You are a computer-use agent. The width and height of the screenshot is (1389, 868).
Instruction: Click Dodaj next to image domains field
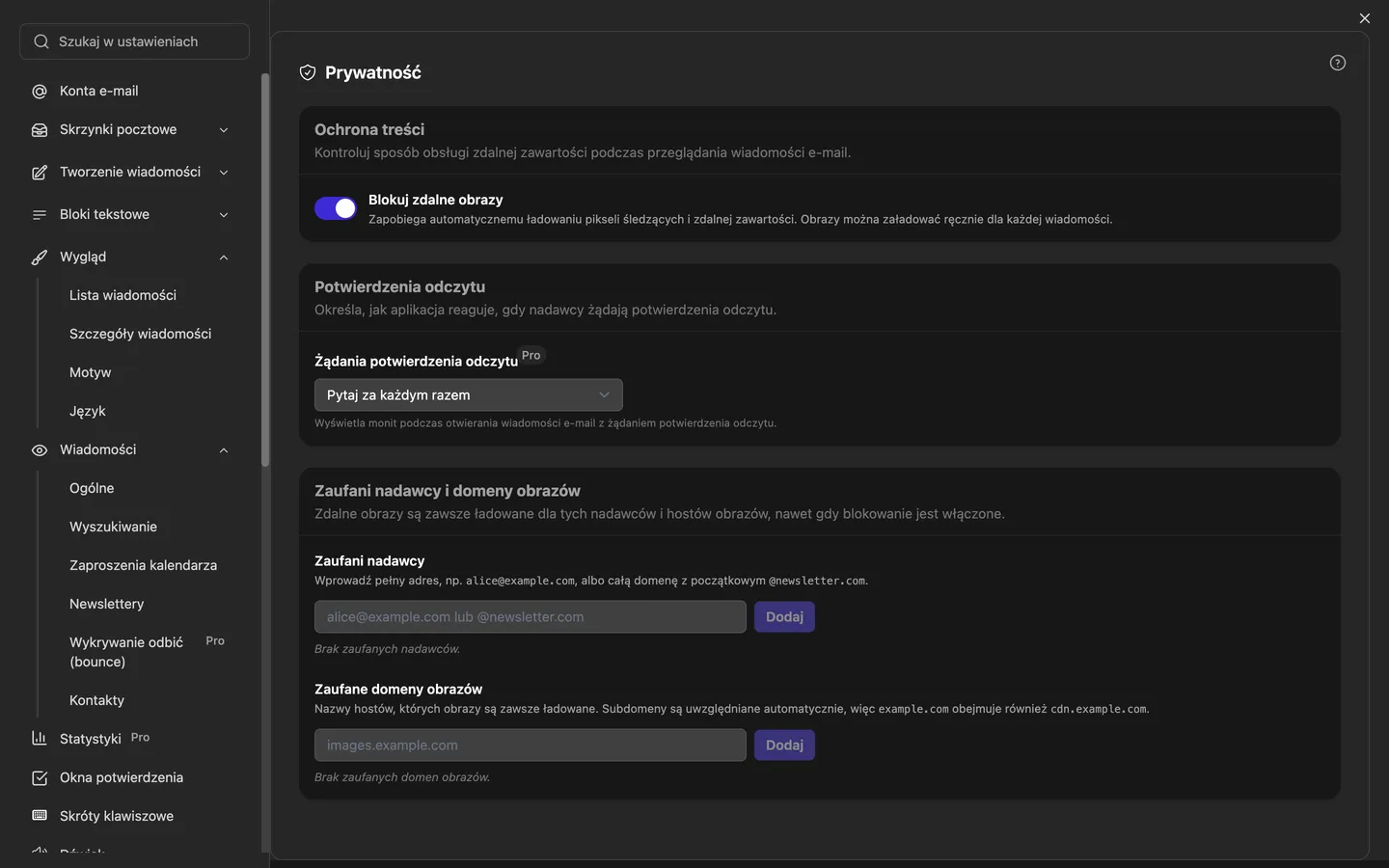[784, 746]
